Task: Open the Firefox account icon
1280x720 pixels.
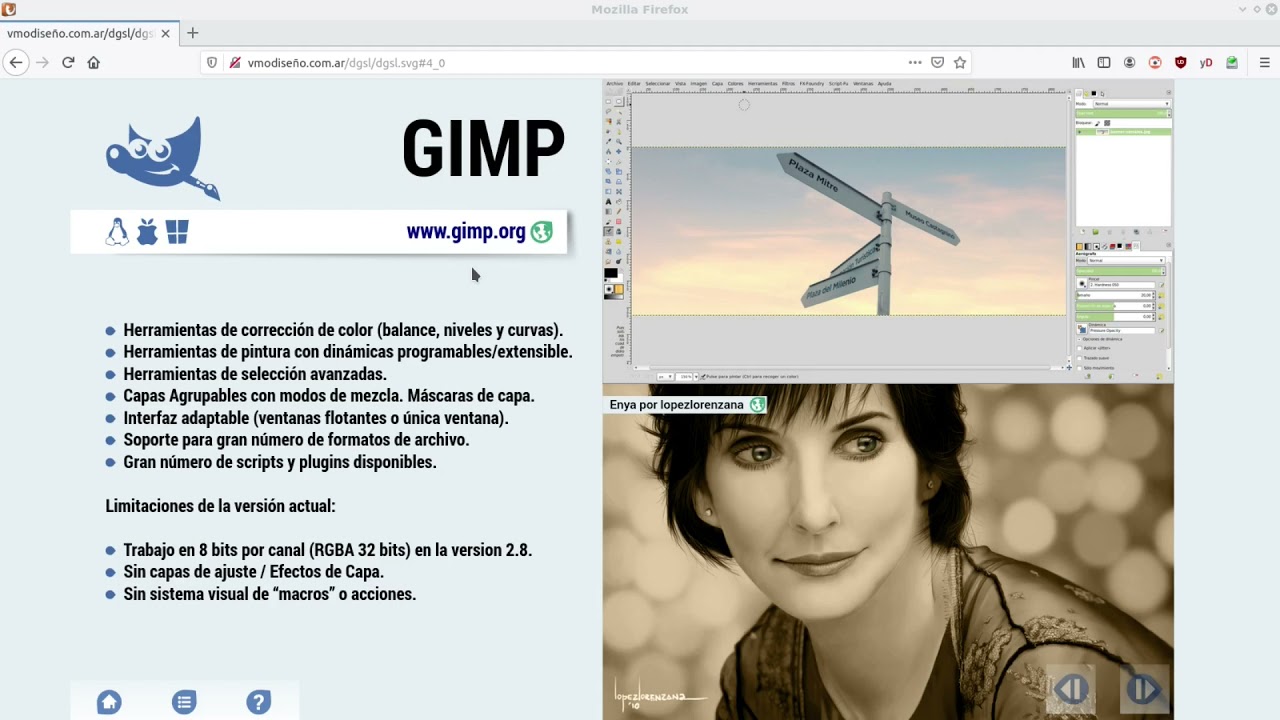Action: click(x=1129, y=62)
